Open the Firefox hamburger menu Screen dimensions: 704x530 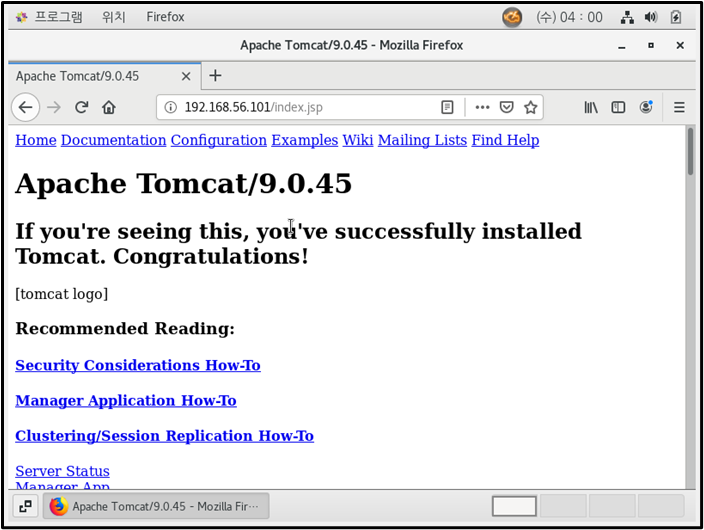pyautogui.click(x=679, y=107)
